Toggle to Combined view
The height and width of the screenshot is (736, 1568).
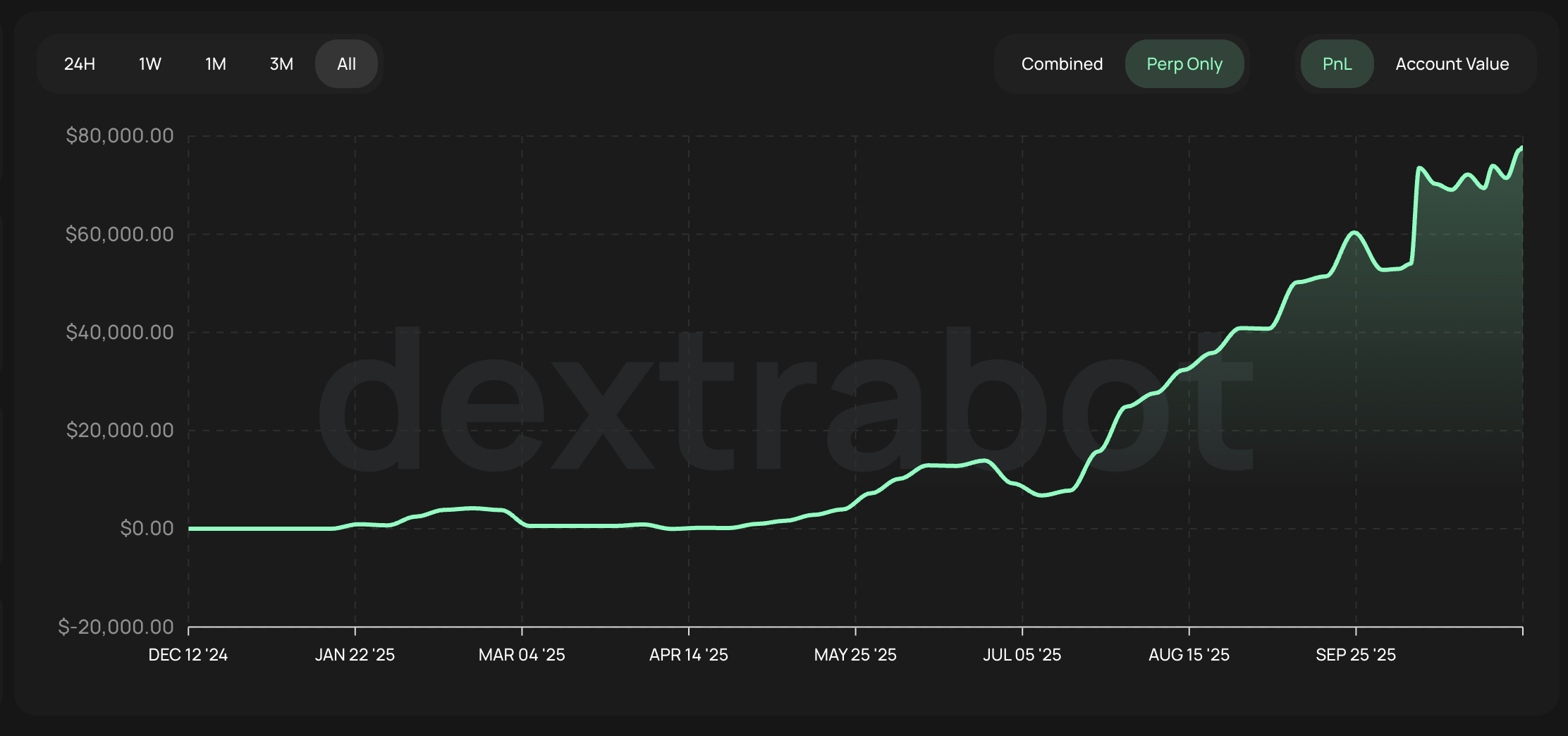[1062, 64]
